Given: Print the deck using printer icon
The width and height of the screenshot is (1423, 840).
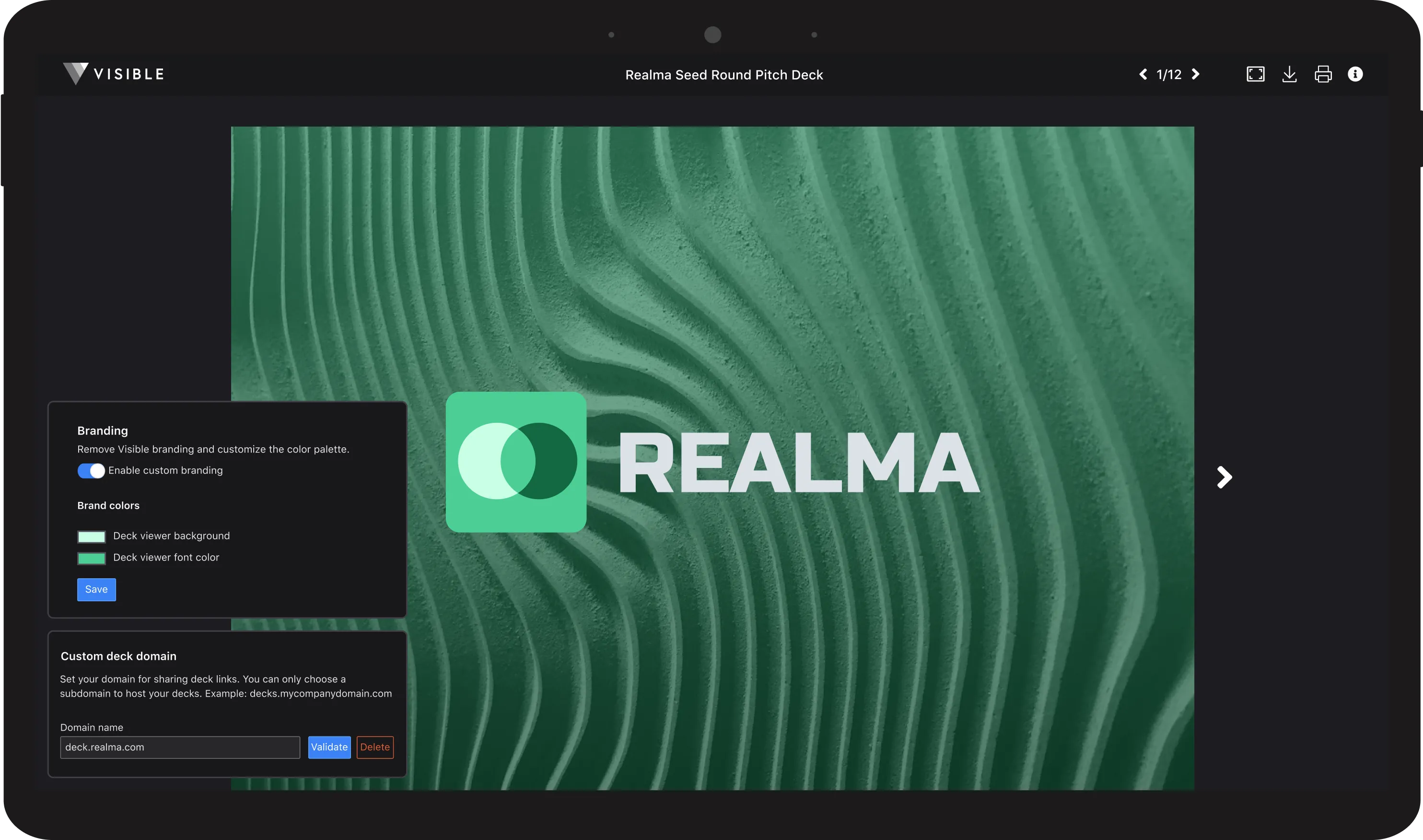Looking at the screenshot, I should coord(1323,74).
